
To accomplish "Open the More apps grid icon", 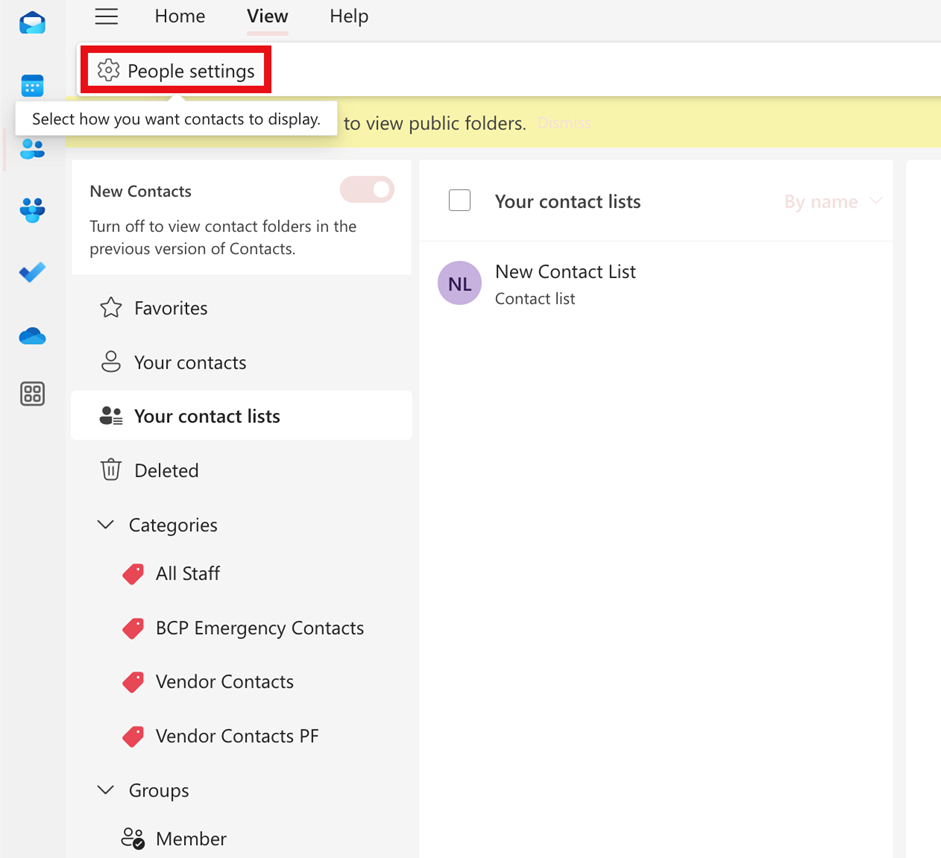I will point(32,394).
